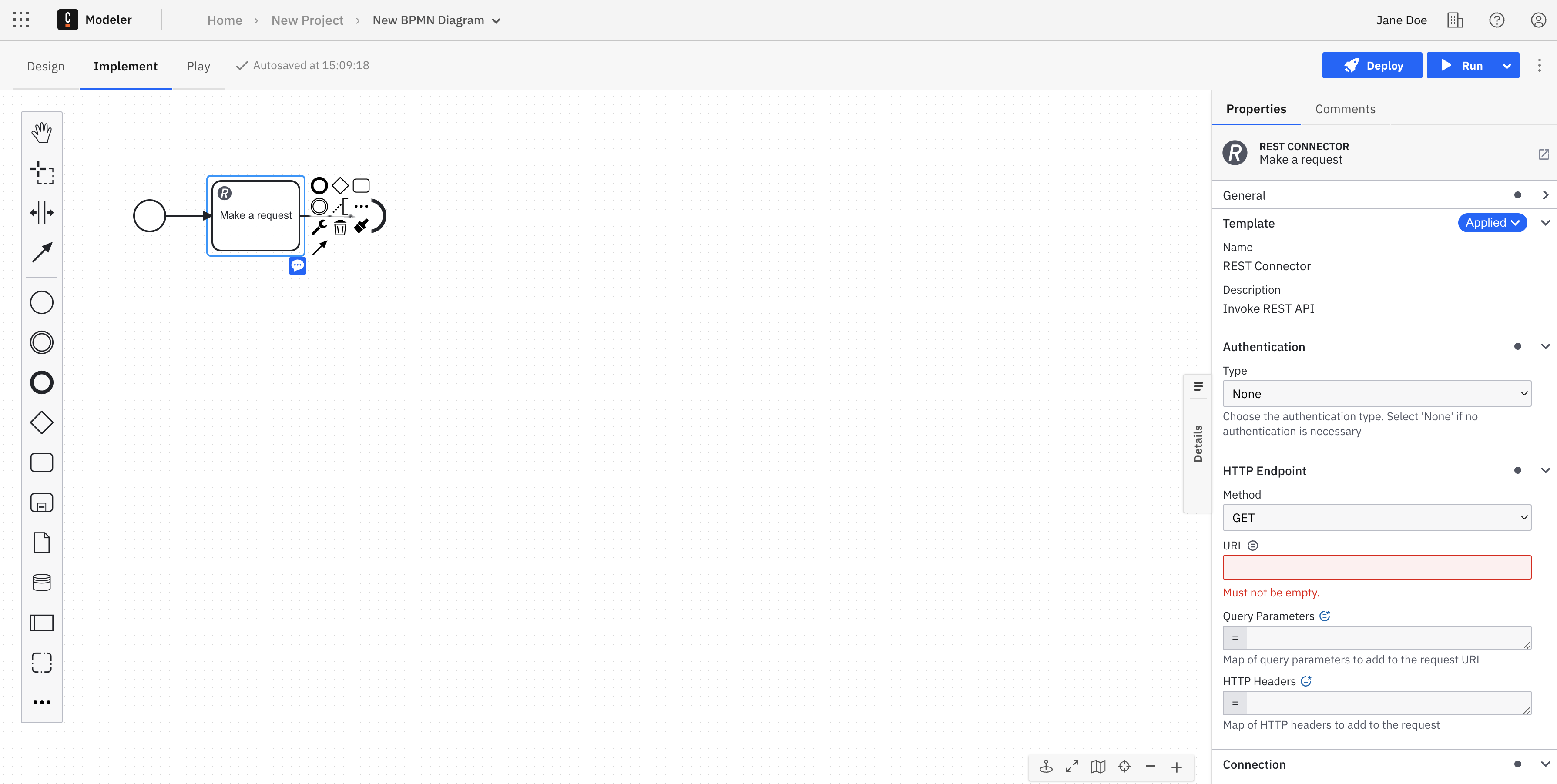This screenshot has width=1557, height=784.
Task: Select the create/remove space tool
Action: [42, 213]
